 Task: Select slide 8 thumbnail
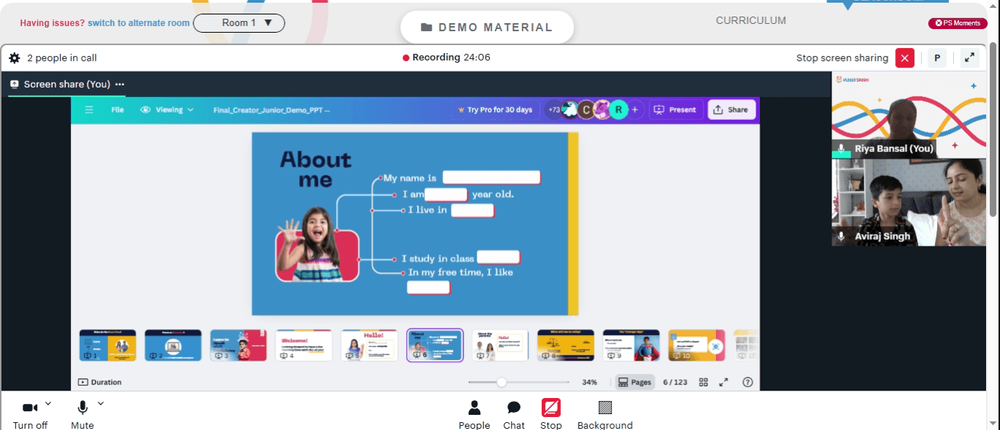565,345
